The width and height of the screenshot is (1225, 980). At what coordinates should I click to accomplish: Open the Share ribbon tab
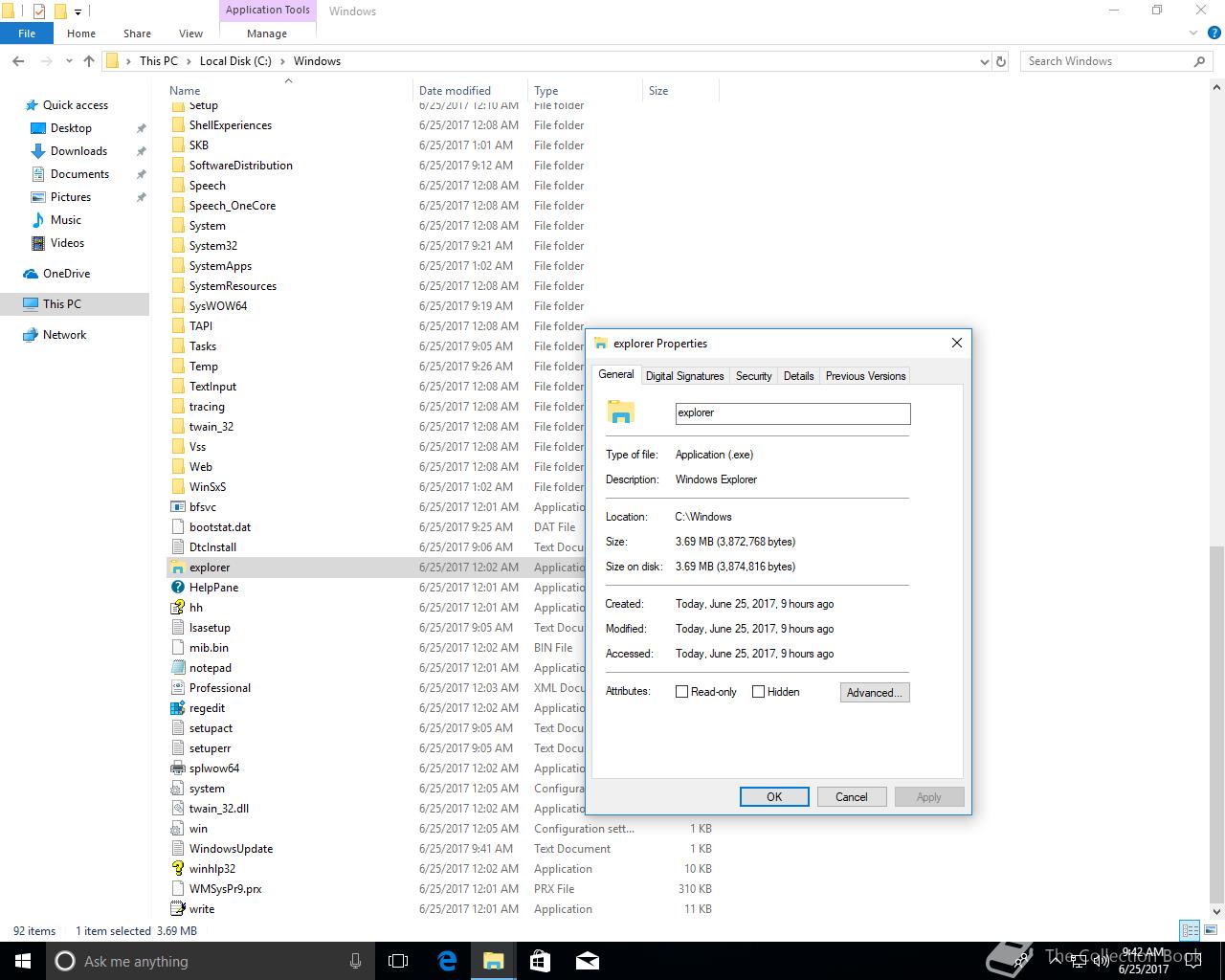tap(137, 33)
